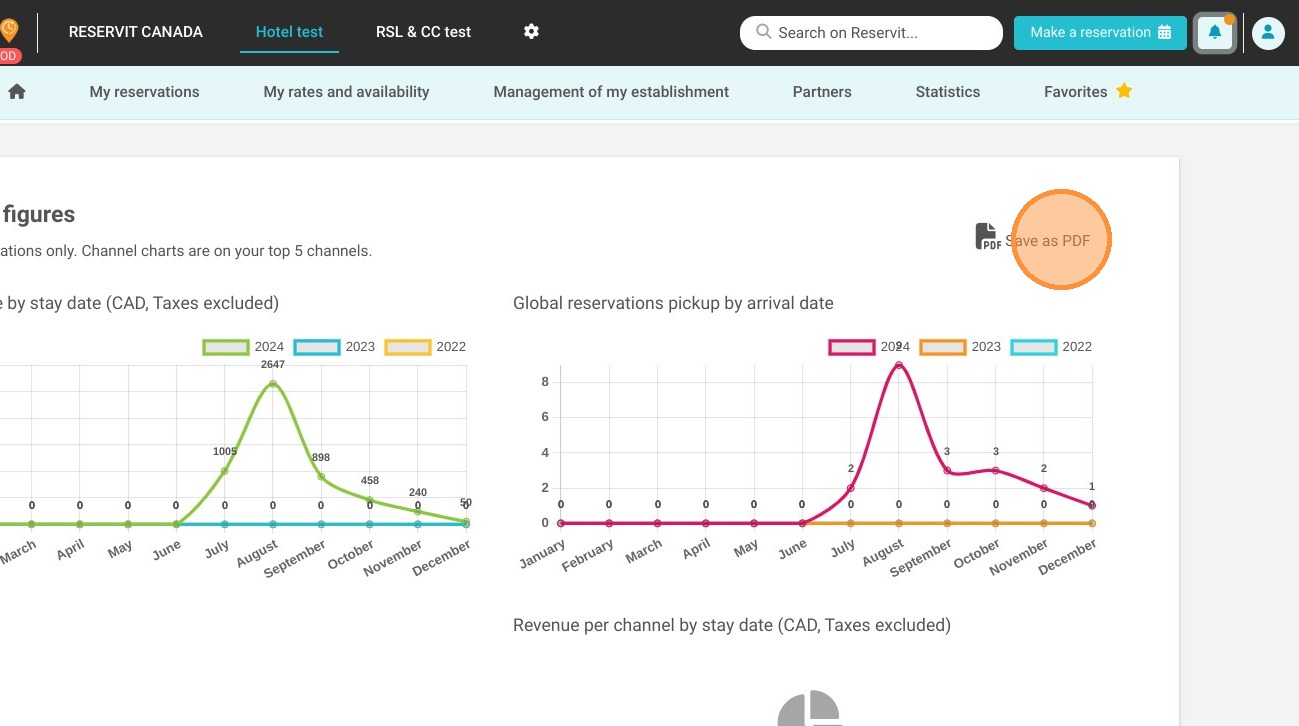Click the October point valued 3 on pickup chart
Screen dimensions: 1299x726
[995, 470]
